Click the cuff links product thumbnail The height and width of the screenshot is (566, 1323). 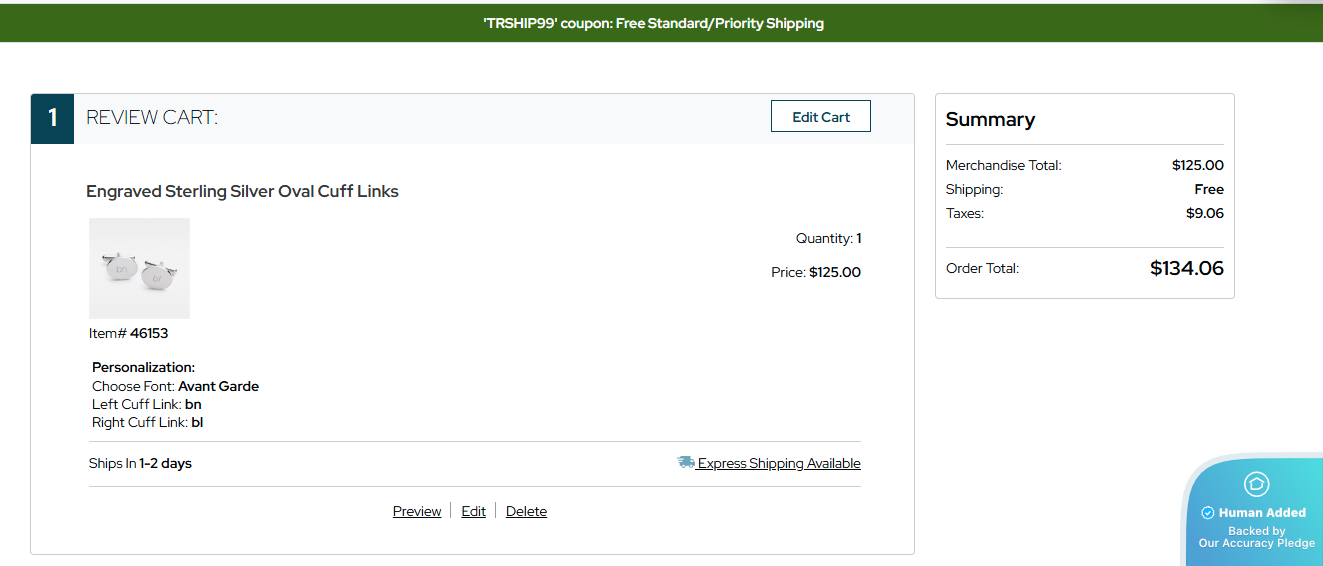(139, 268)
